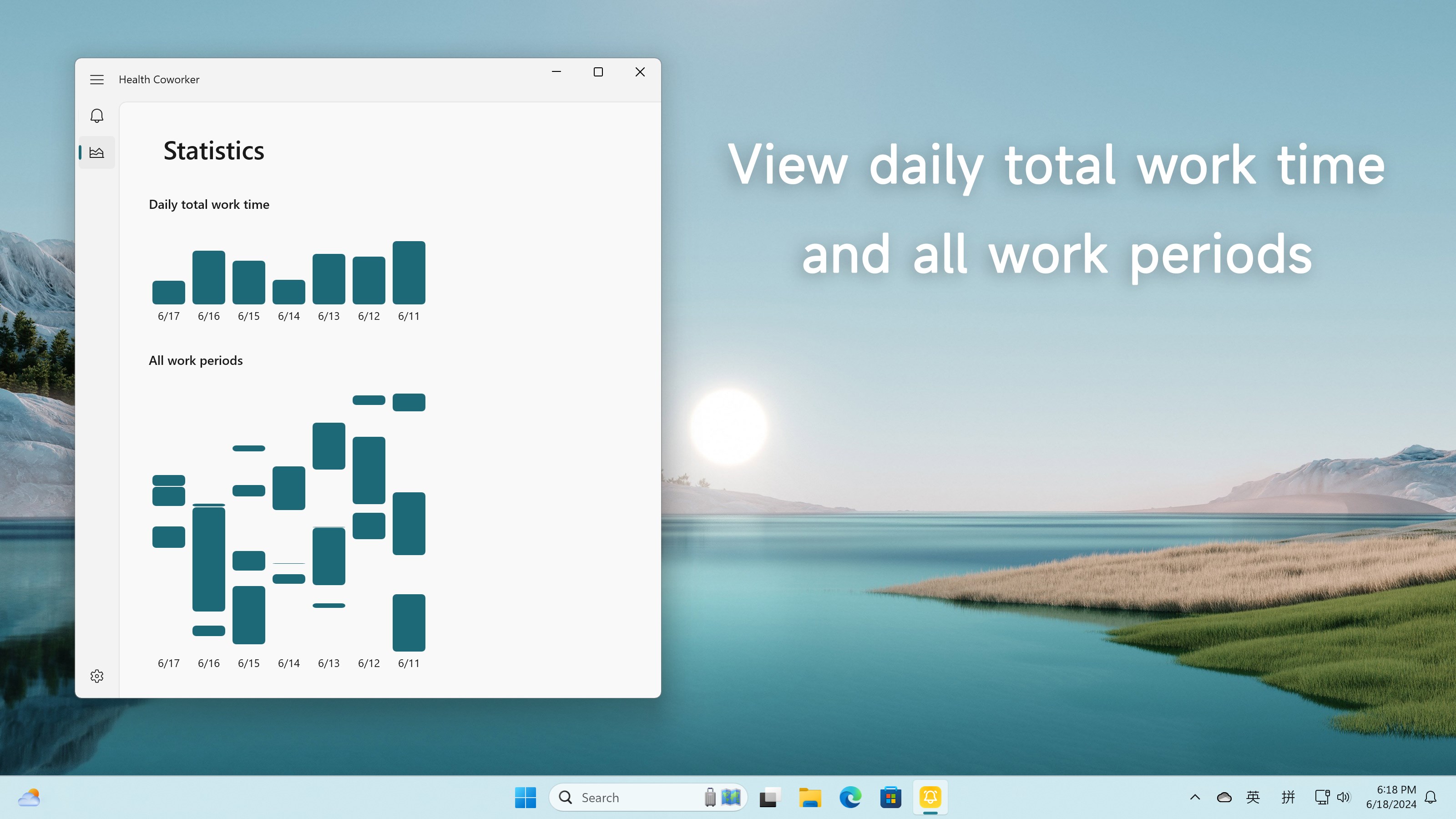Image resolution: width=1456 pixels, height=819 pixels.
Task: Open the Task View taskbar icon
Action: pos(769,798)
